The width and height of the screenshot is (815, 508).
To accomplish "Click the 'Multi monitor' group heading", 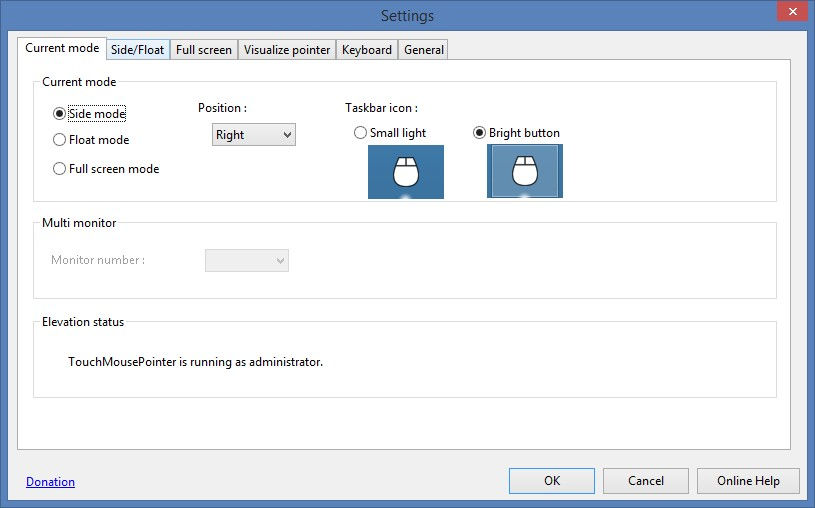I will [79, 223].
